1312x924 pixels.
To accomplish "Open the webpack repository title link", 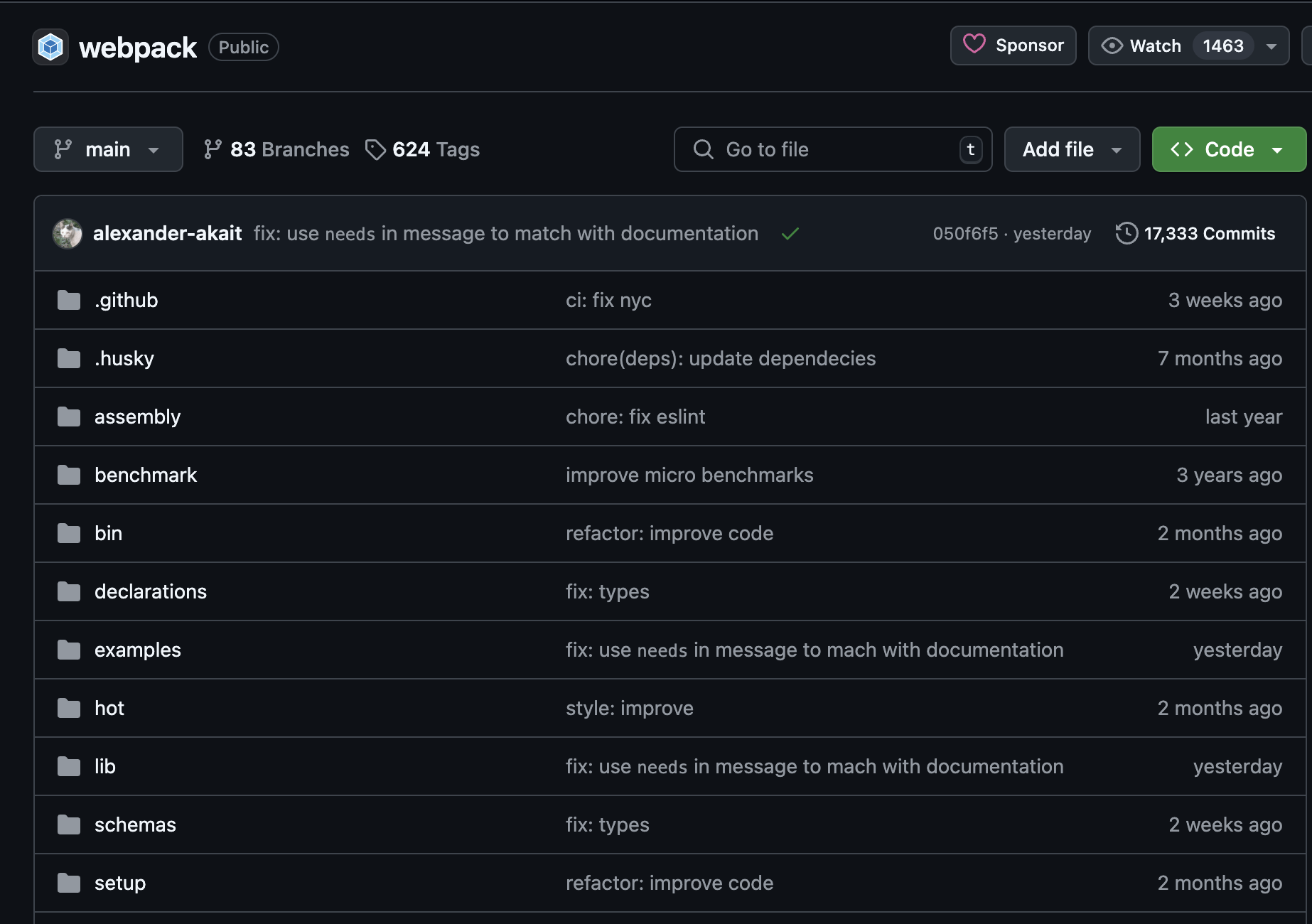I will pyautogui.click(x=138, y=48).
